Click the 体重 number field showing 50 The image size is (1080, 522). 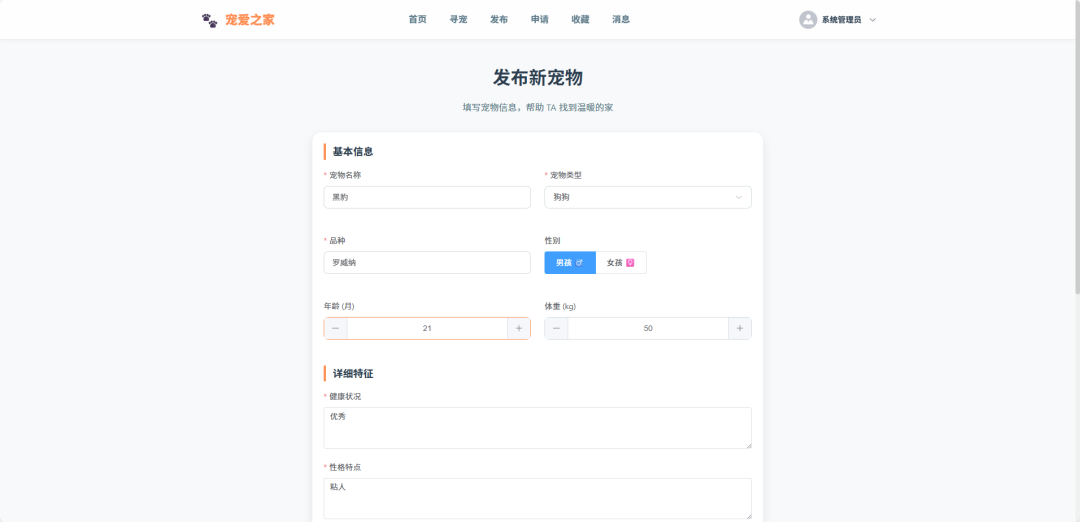(x=648, y=328)
